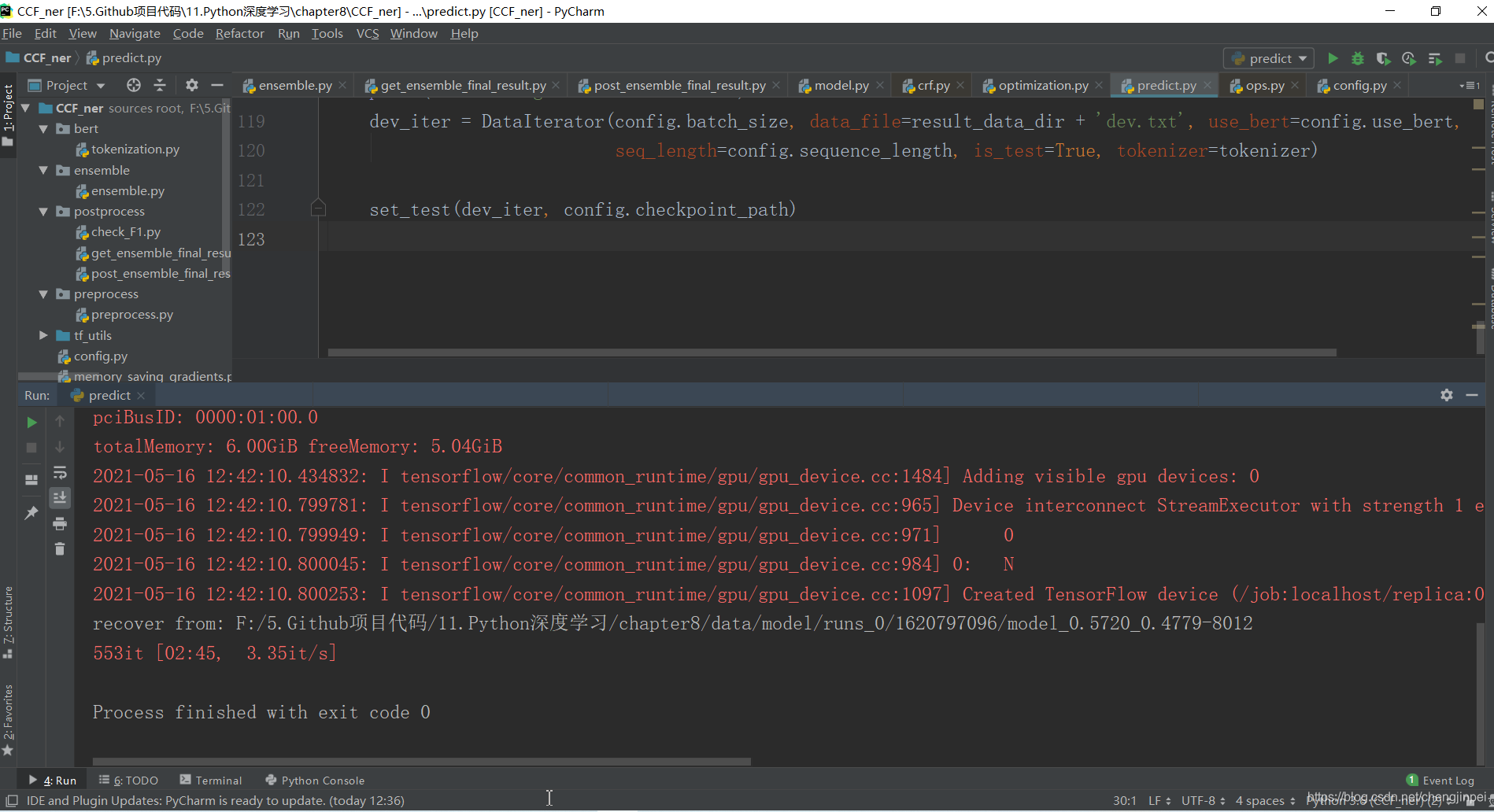Viewport: 1494px width, 812px height.
Task: Click the Run console horizontal scrollbar
Action: [422, 761]
